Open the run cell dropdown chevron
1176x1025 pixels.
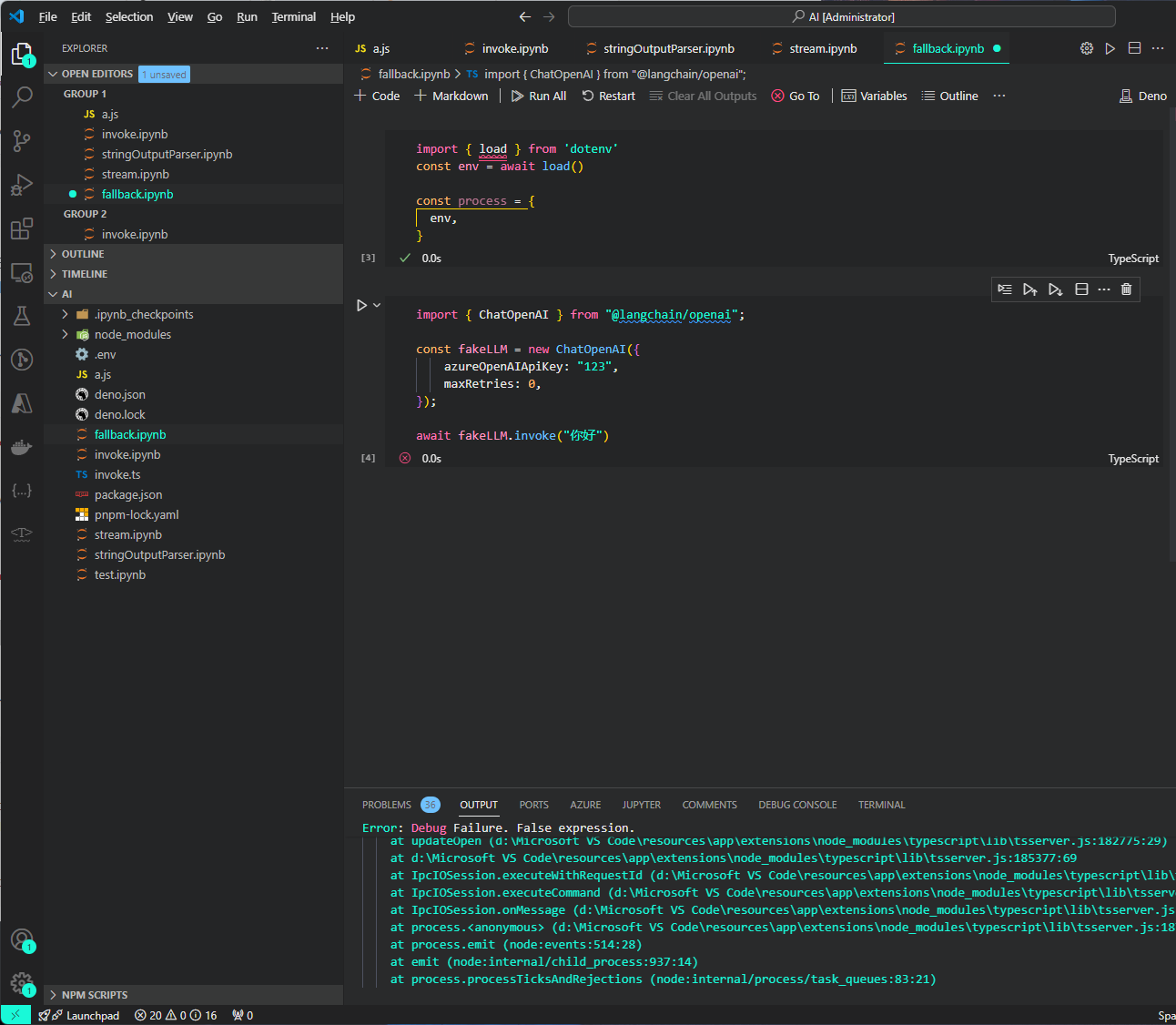click(x=377, y=306)
